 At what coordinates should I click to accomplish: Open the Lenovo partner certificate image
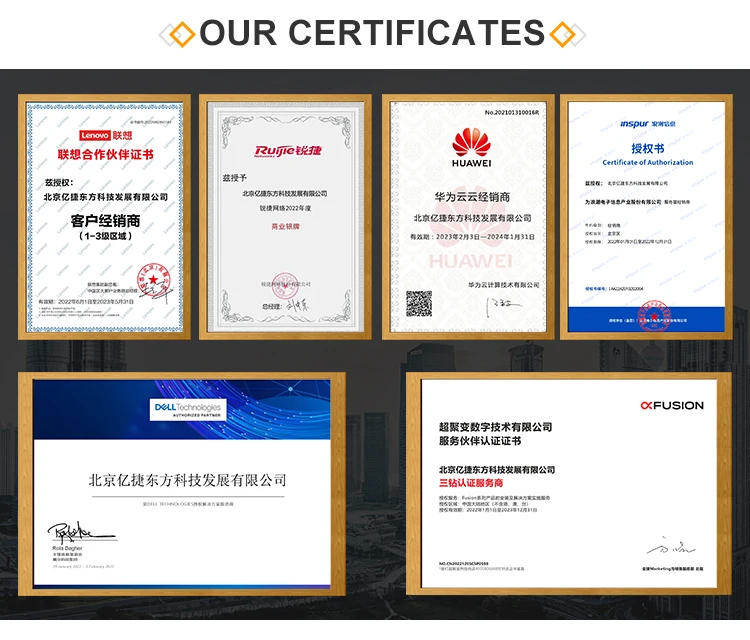click(x=104, y=217)
